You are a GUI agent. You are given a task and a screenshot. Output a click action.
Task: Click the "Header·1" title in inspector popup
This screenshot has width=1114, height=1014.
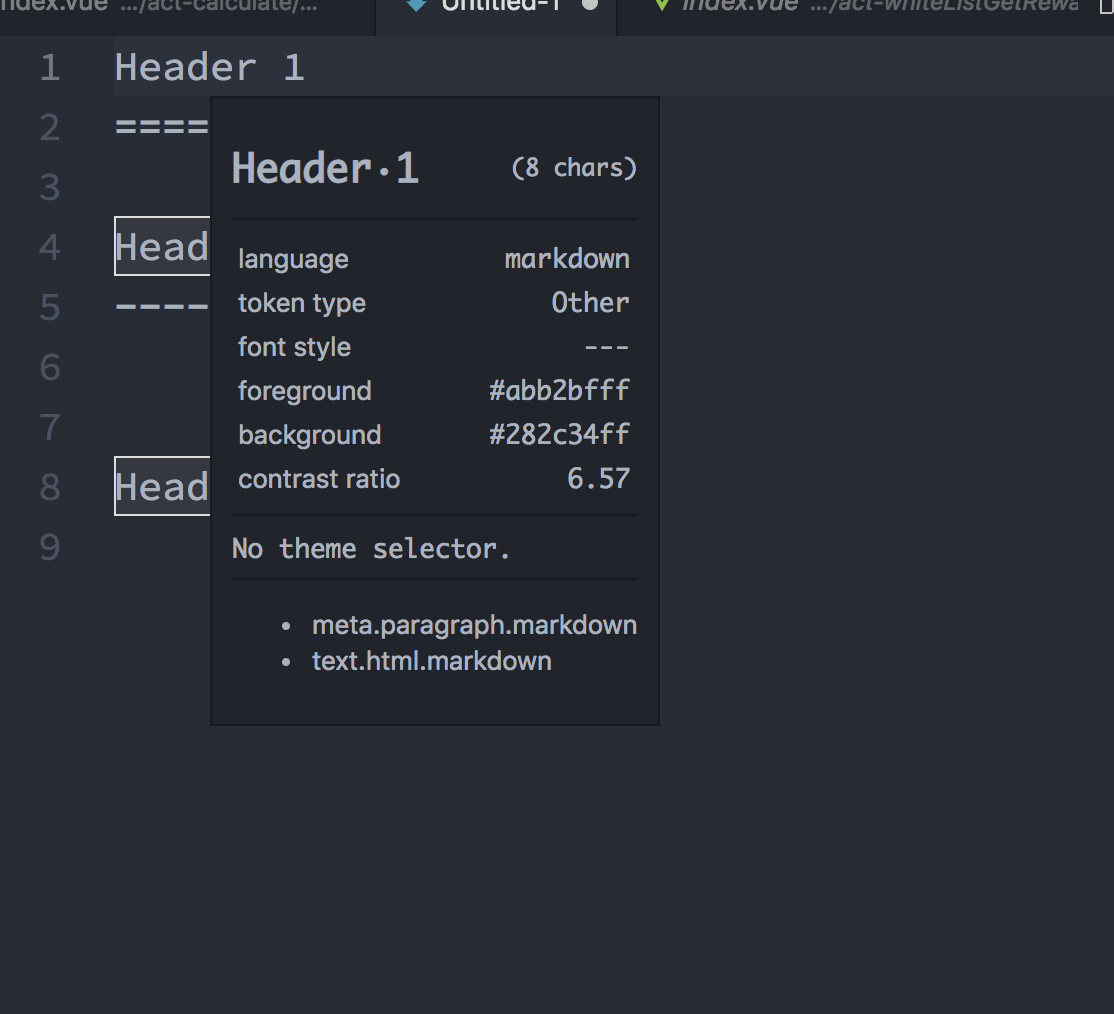point(325,169)
